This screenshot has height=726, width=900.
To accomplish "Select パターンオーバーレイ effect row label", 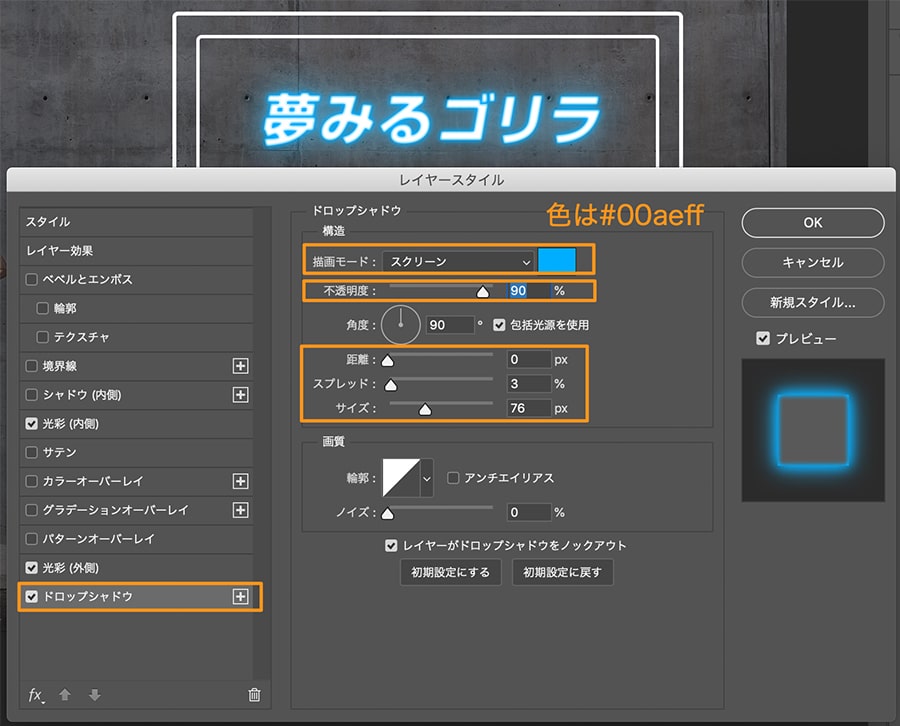I will (98, 539).
